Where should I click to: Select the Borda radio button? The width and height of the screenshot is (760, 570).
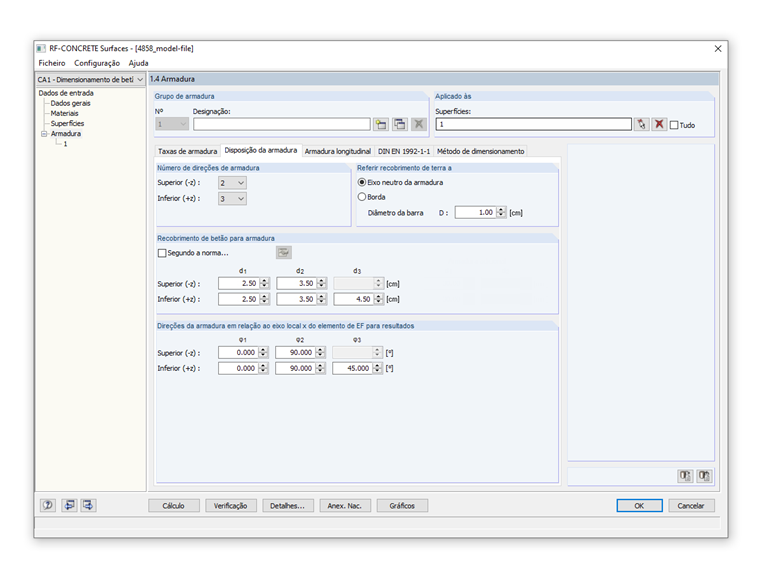tap(362, 197)
